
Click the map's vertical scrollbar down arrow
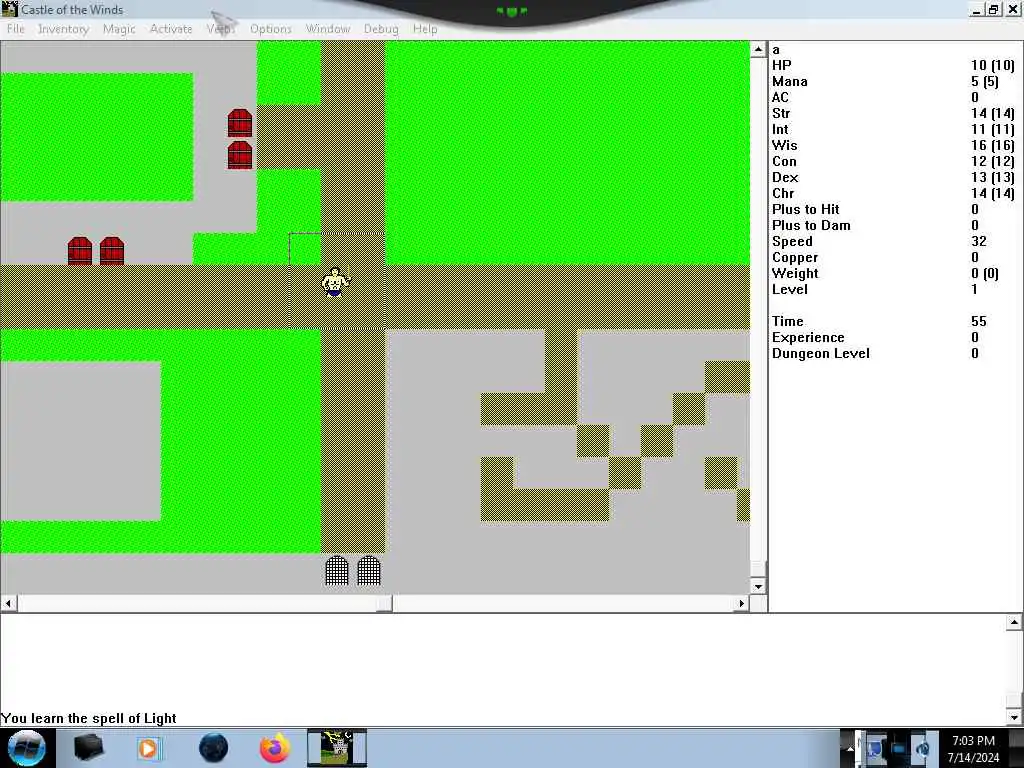[758, 586]
